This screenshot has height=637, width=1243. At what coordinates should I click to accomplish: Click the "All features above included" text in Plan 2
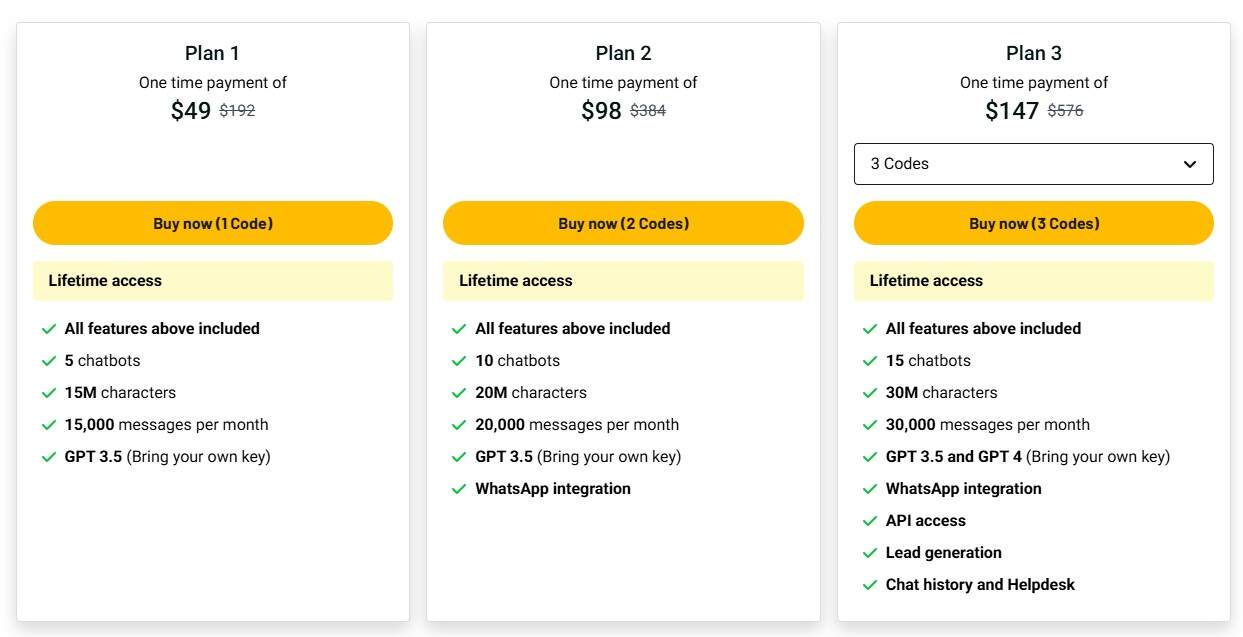coord(572,328)
